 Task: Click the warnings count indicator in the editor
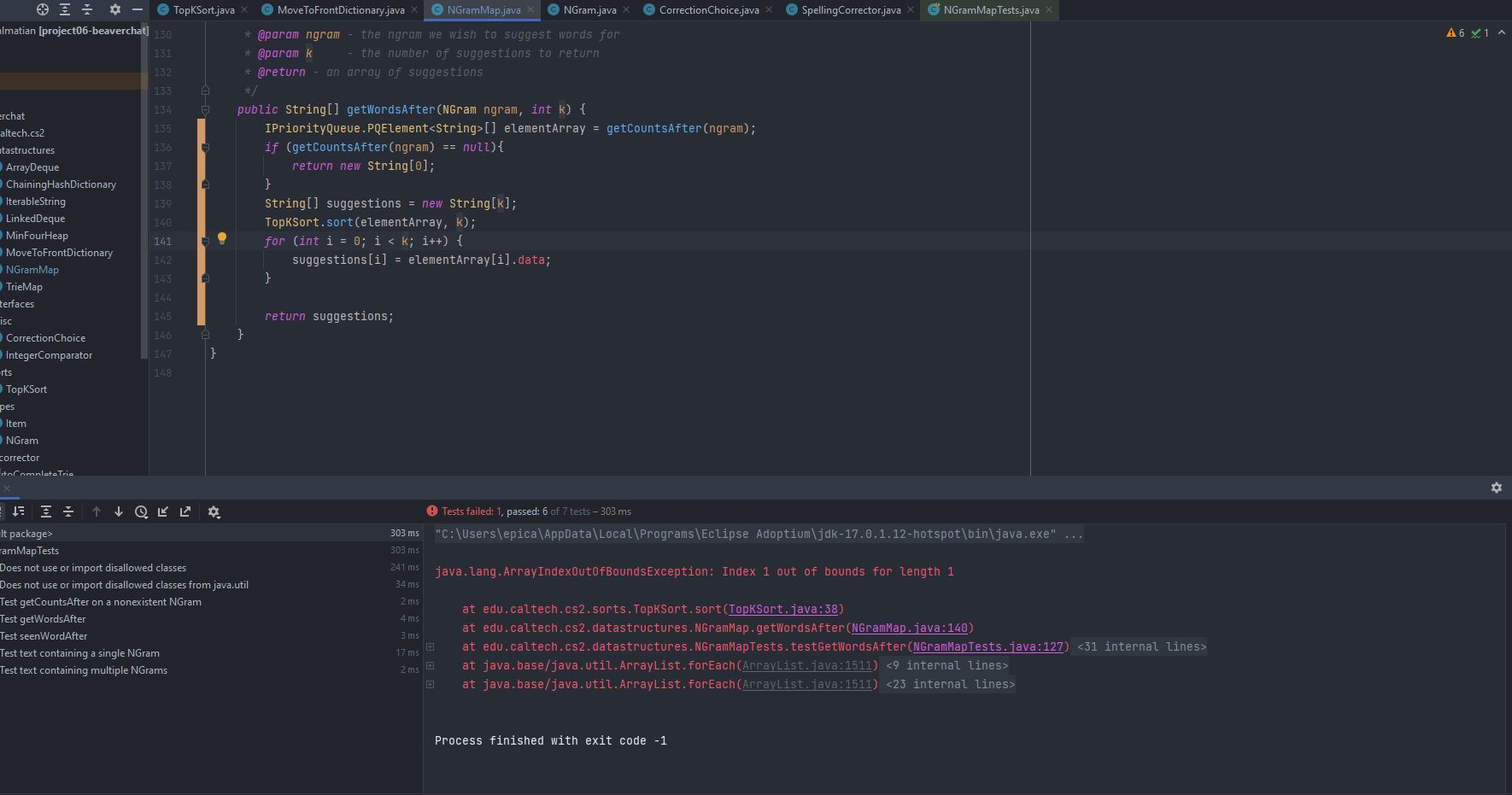click(x=1455, y=33)
